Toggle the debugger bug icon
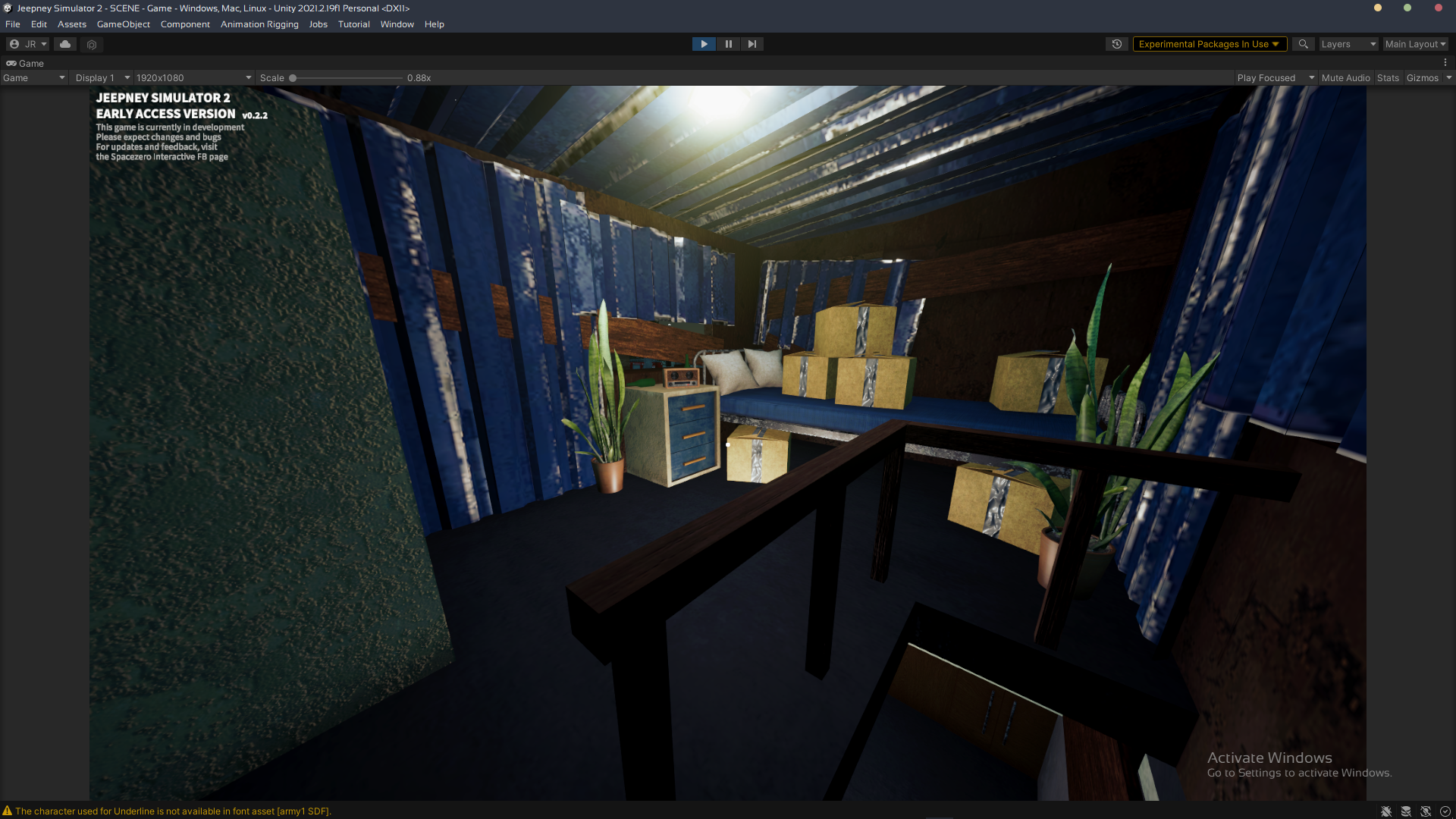Image resolution: width=1456 pixels, height=819 pixels. coord(1386,811)
